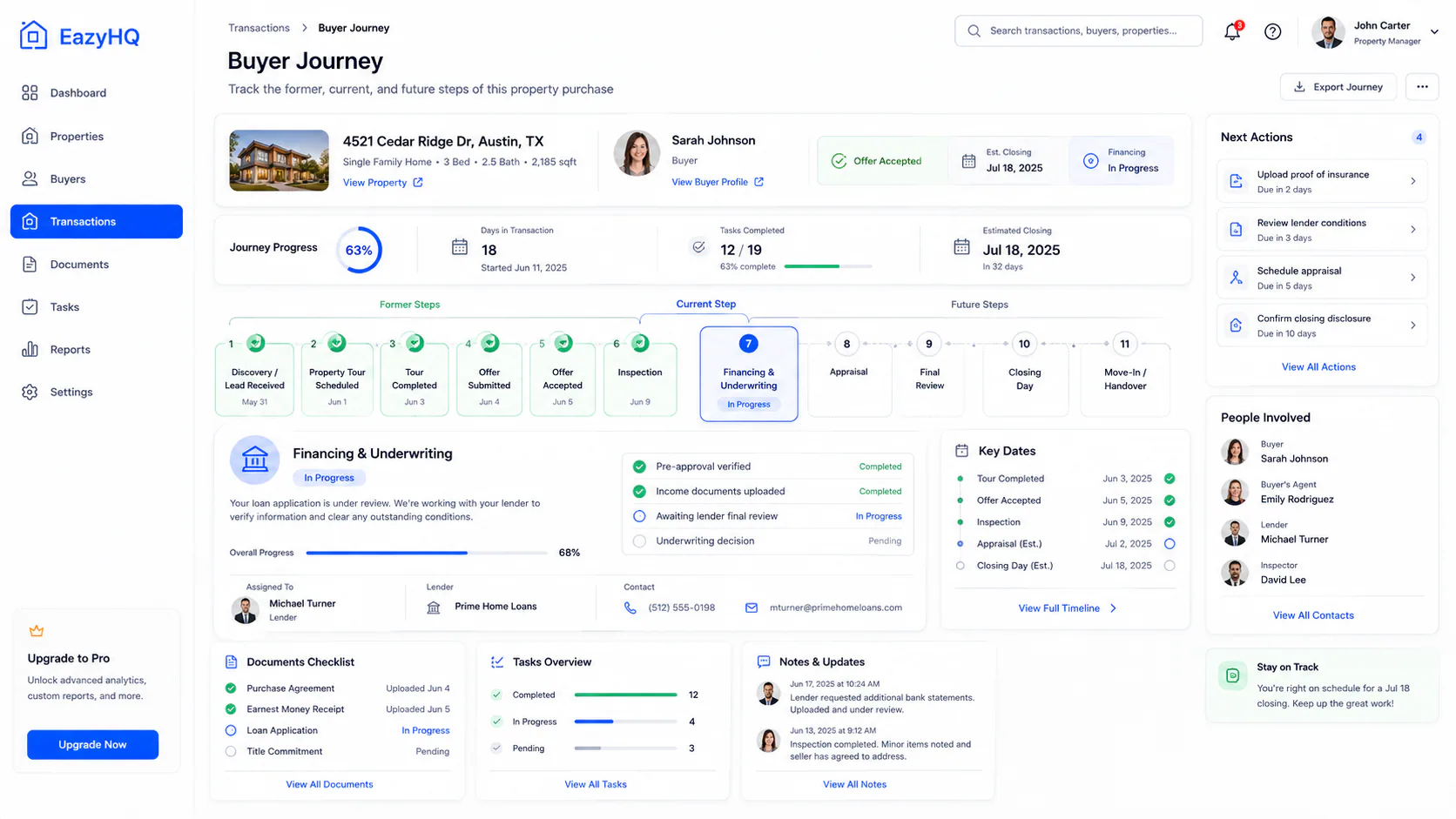Expand the John Carter account dropdown arrow
This screenshot has height=819, width=1456.
(x=1434, y=32)
